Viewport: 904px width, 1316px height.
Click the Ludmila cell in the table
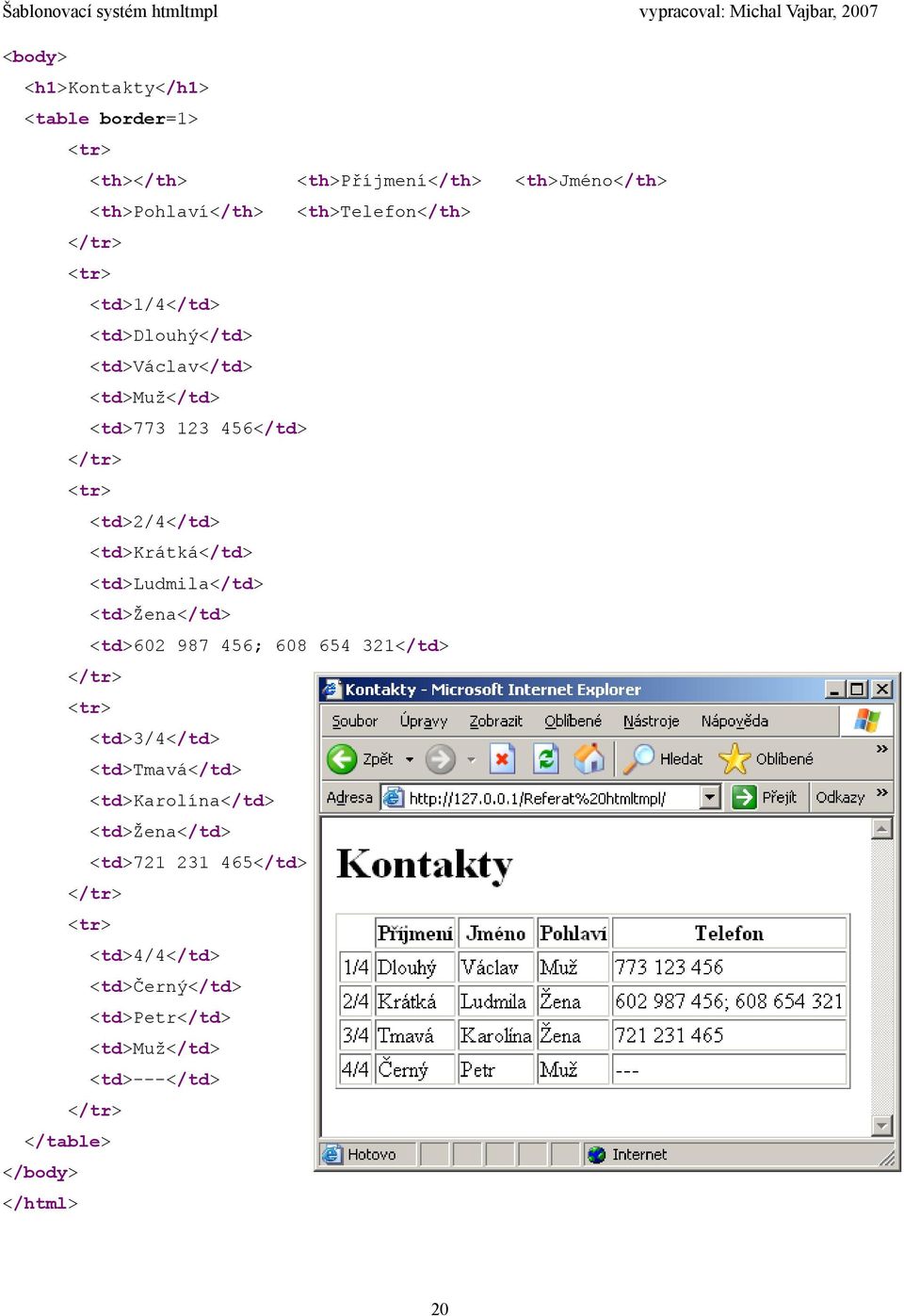pos(496,1001)
